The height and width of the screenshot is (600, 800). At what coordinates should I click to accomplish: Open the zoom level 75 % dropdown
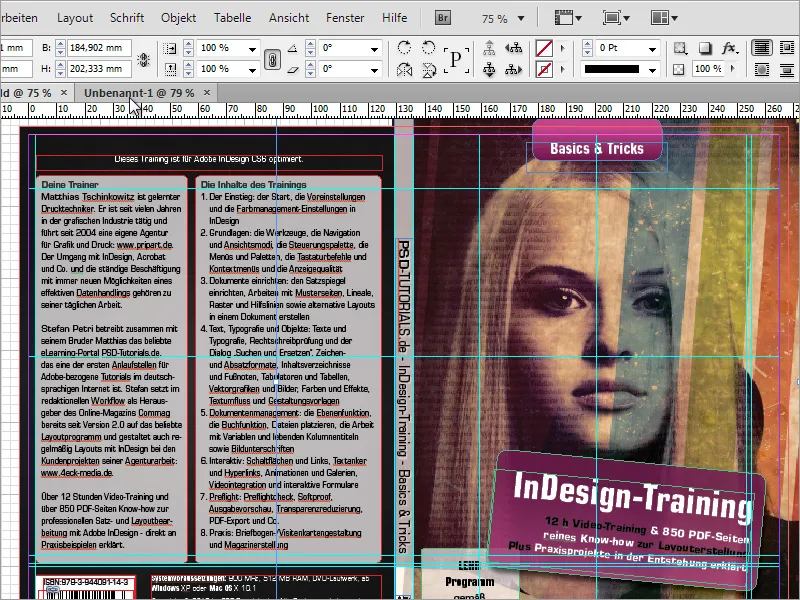click(521, 18)
